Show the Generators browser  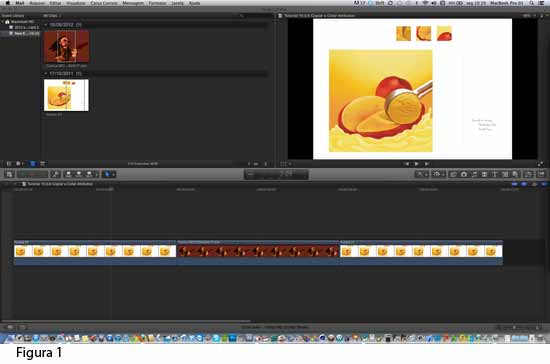(505, 174)
